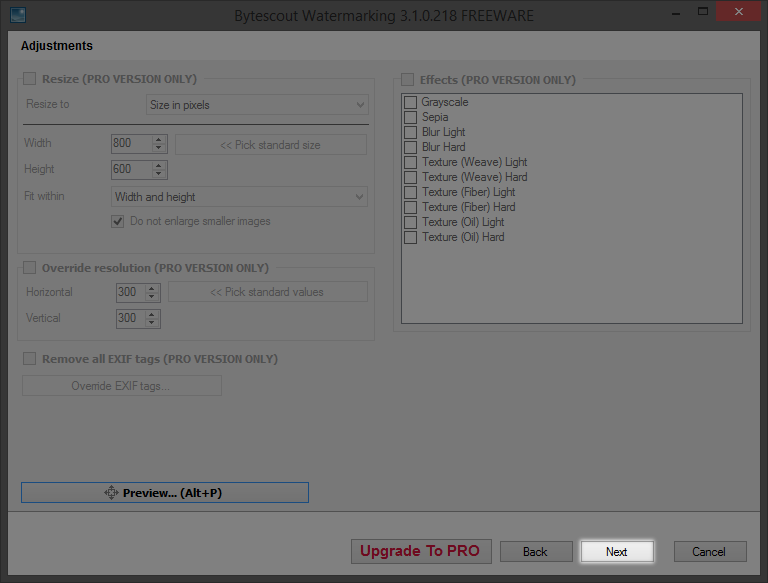Enable the Resize checkbox
The width and height of the screenshot is (768, 583).
coord(29,79)
